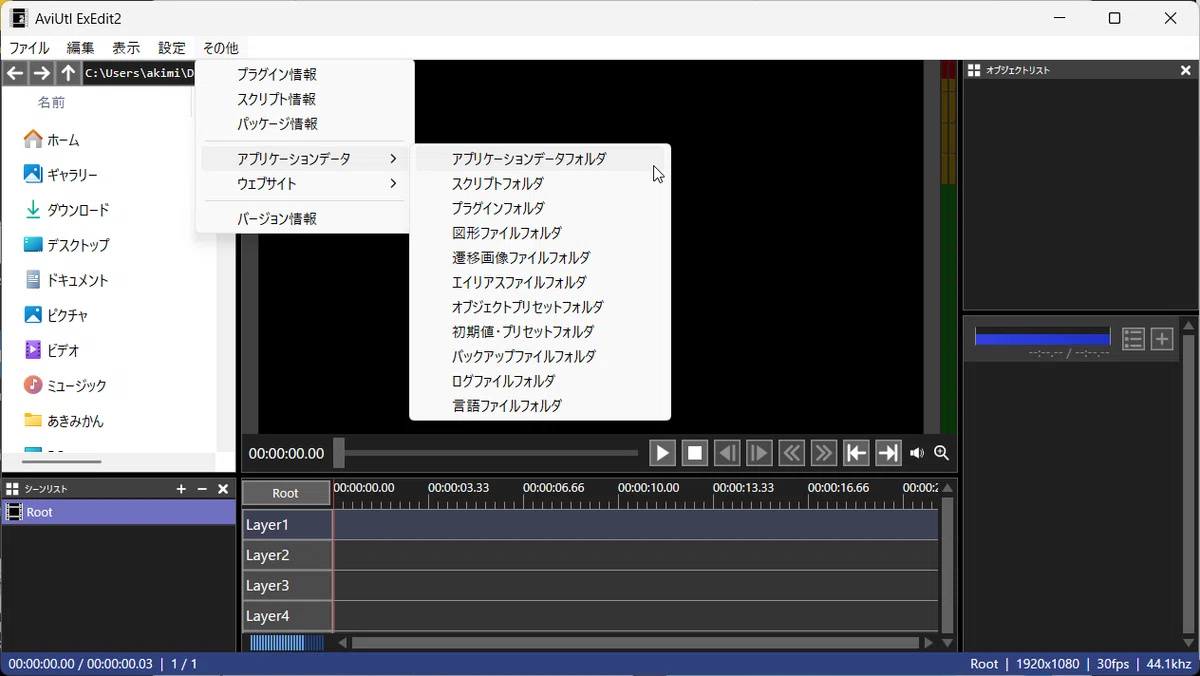Open ログファイルフォルダ
The width and height of the screenshot is (1200, 676).
540,381
